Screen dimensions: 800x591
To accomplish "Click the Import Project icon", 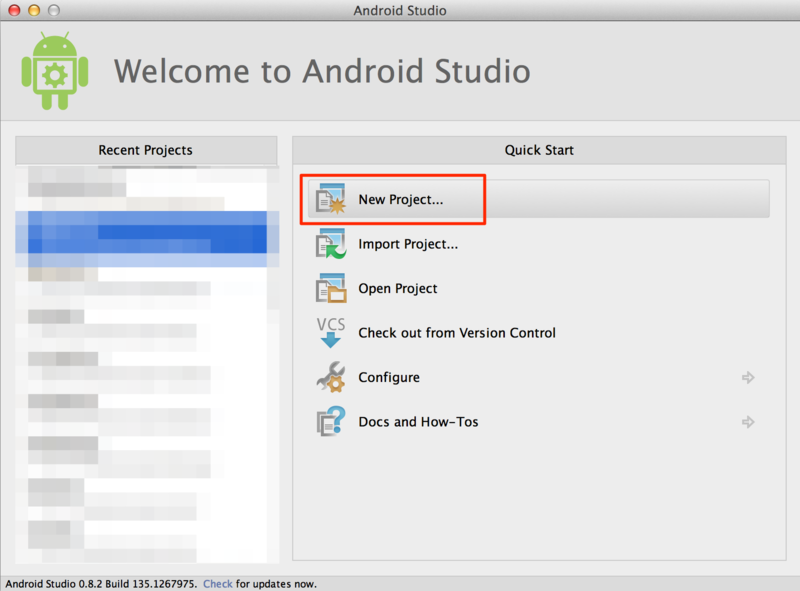I will point(331,243).
